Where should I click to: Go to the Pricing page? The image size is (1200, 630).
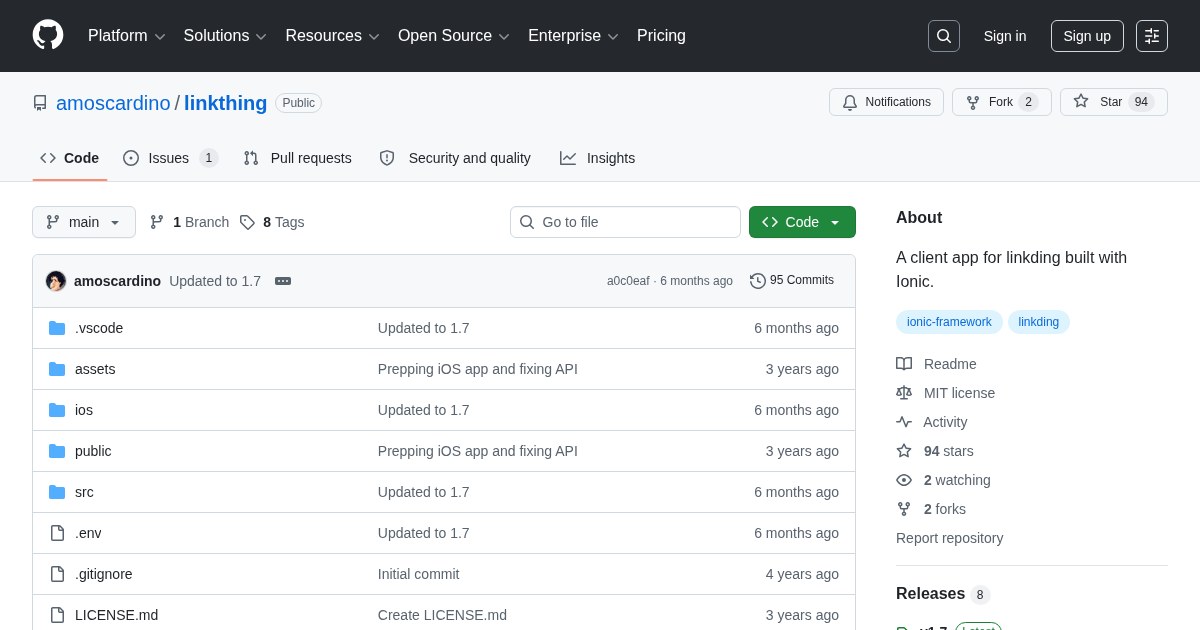point(661,36)
